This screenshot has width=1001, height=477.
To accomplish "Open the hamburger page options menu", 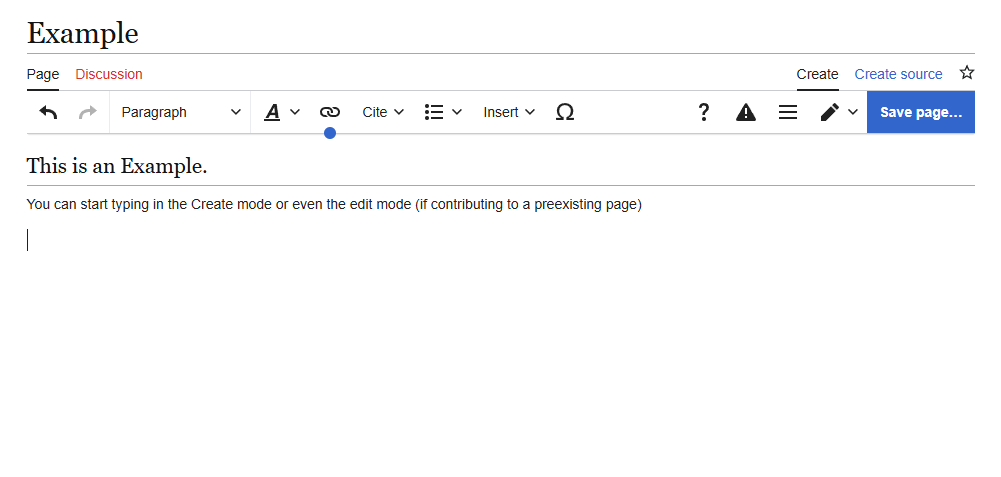I will [x=788, y=112].
